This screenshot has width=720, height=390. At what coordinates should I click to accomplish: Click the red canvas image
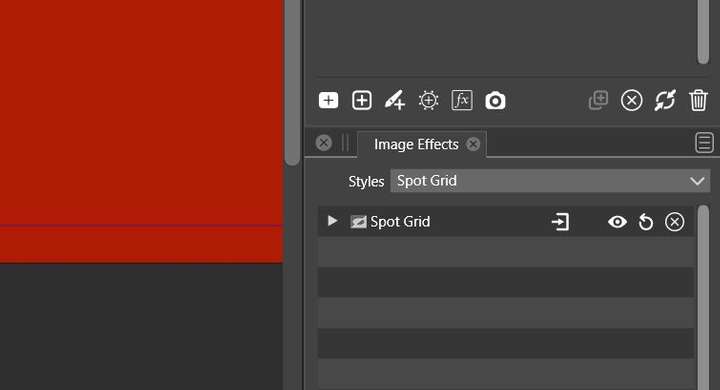[141, 131]
